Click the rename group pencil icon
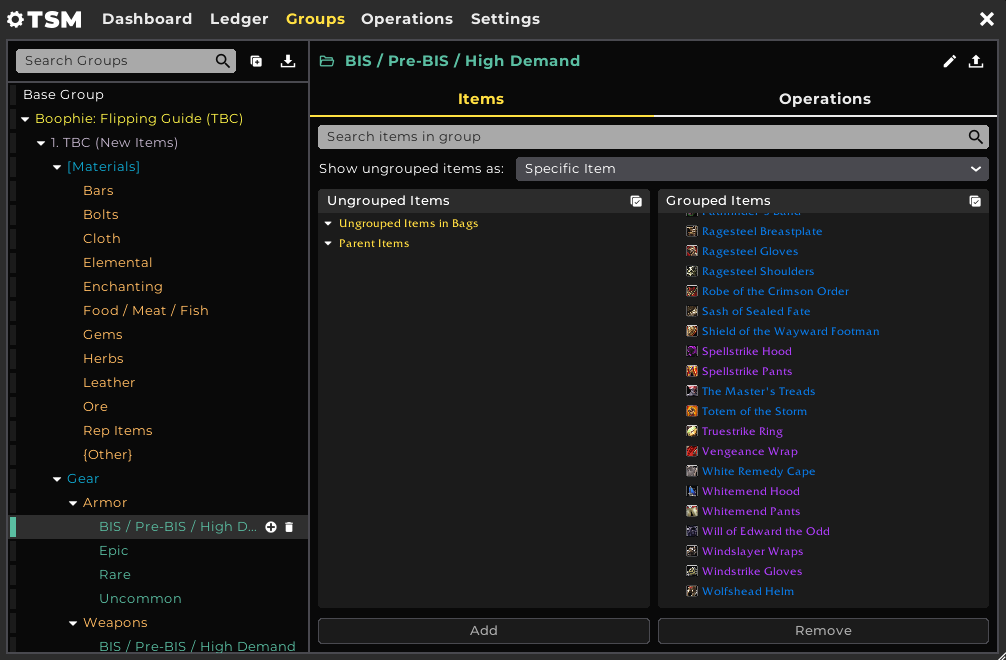Screen dimensions: 1006x660 (x=949, y=61)
